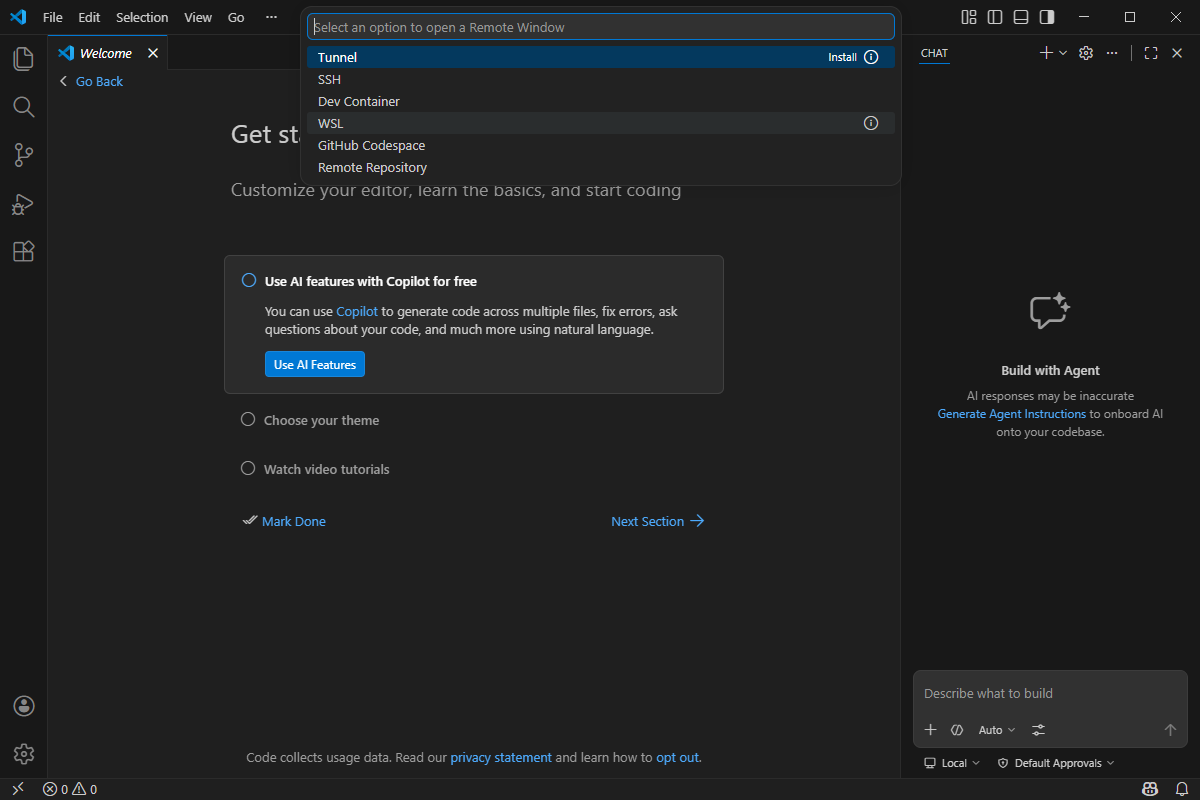Image resolution: width=1200 pixels, height=800 pixels.
Task: Open the Manage gear in activity bar
Action: [x=24, y=753]
